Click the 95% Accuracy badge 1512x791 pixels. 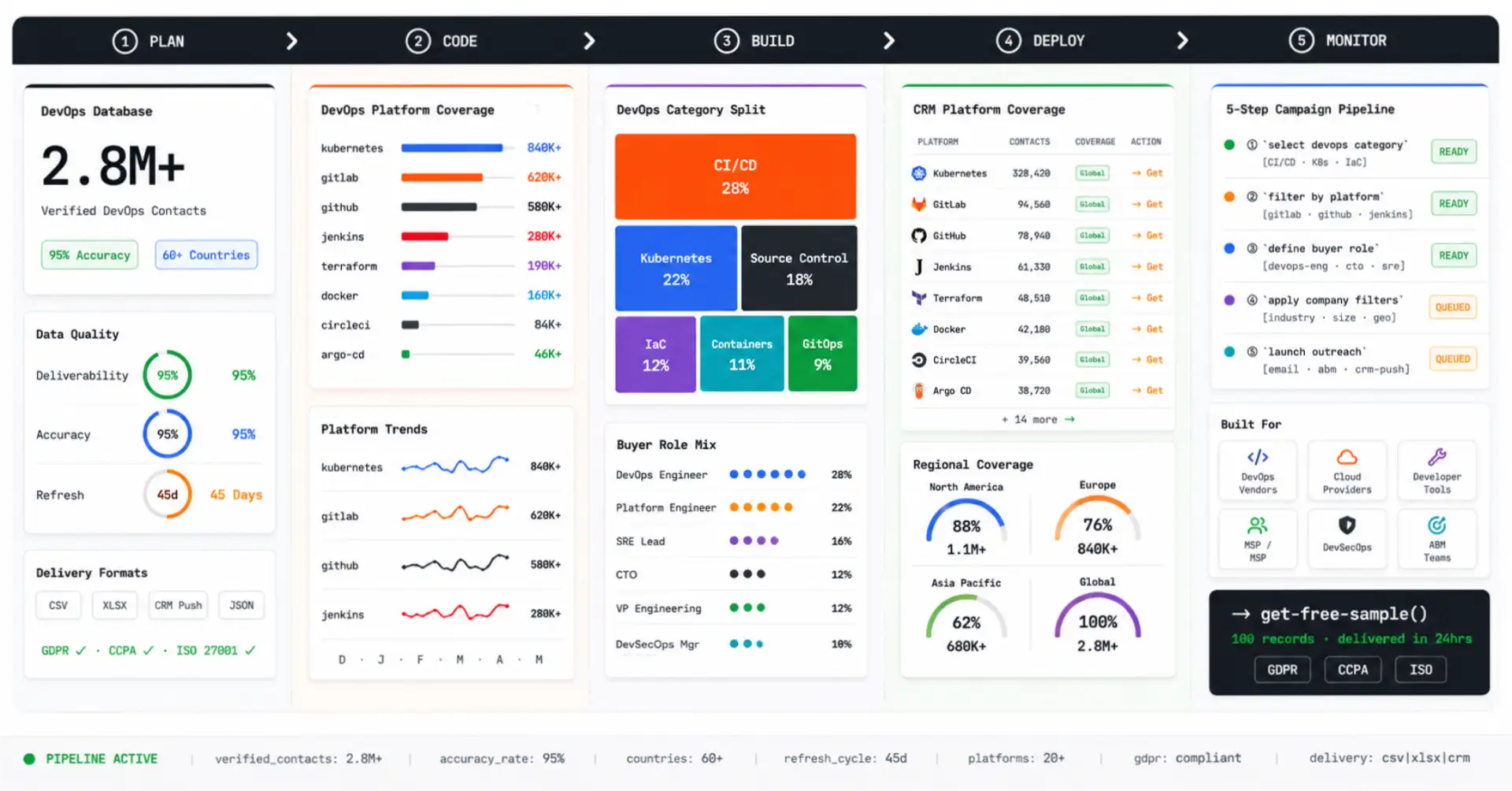[90, 255]
